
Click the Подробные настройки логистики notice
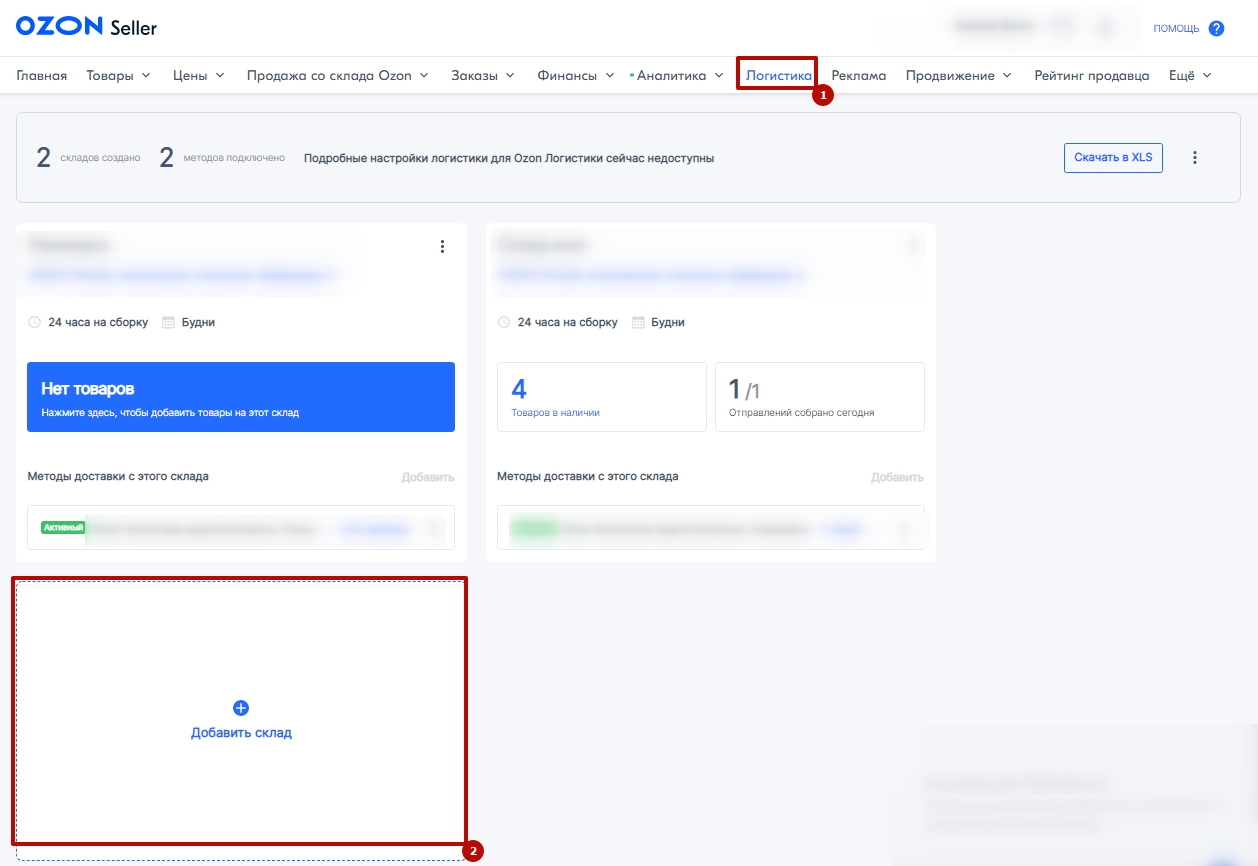(509, 158)
